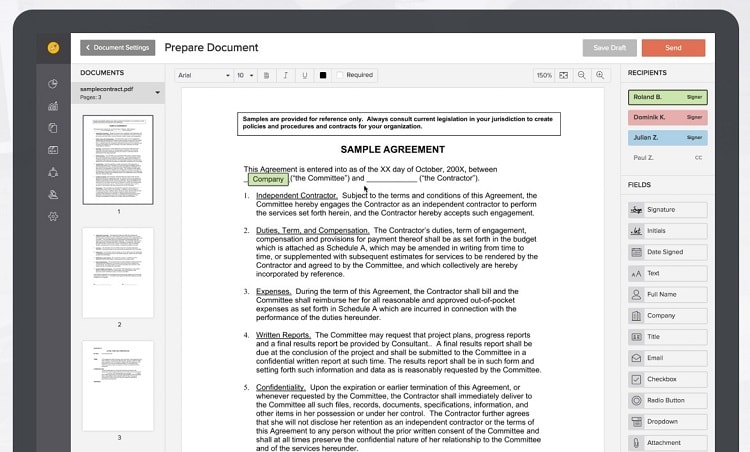Choose the Initials field
Screen dimensions: 750x452
[x=668, y=231]
